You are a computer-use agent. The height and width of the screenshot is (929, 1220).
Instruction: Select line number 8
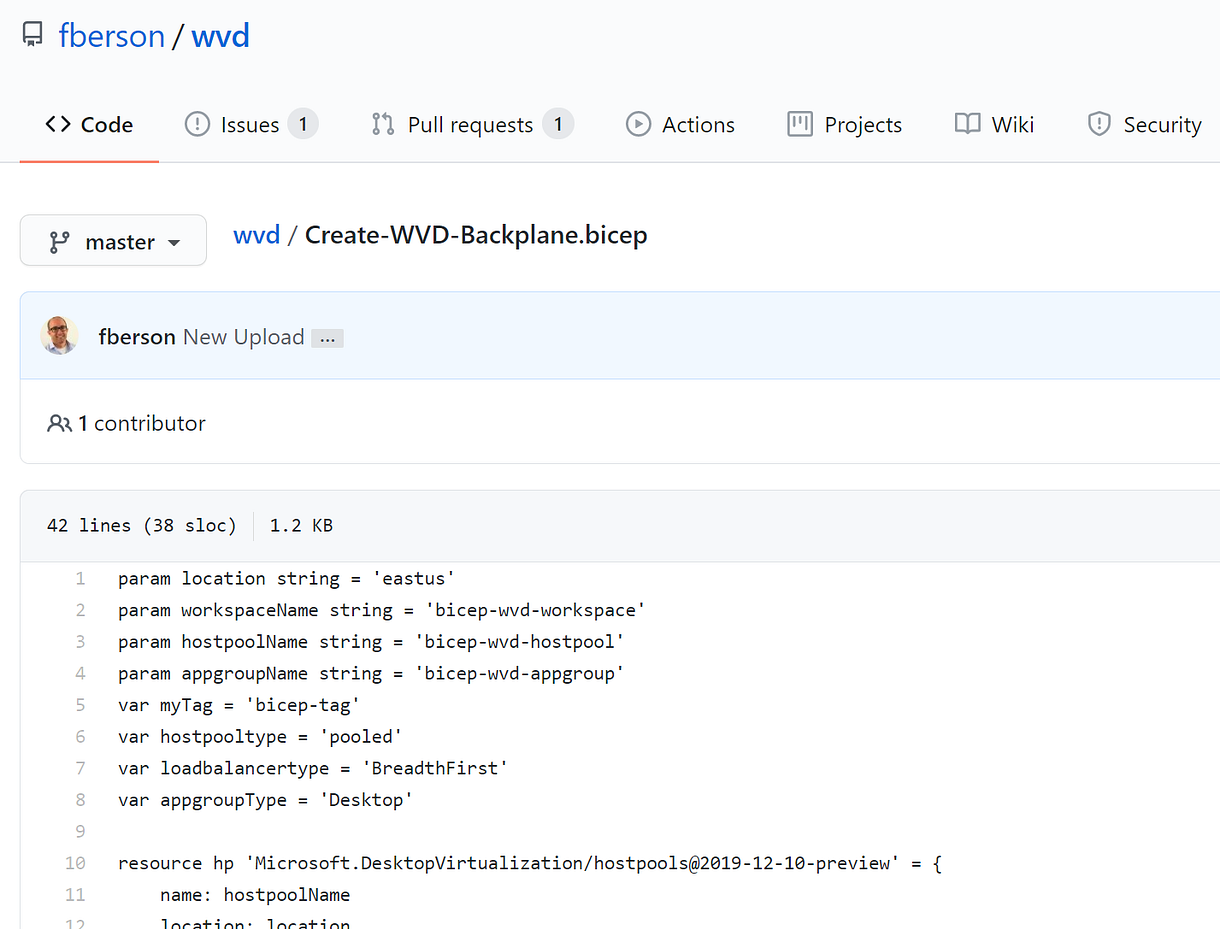point(80,800)
